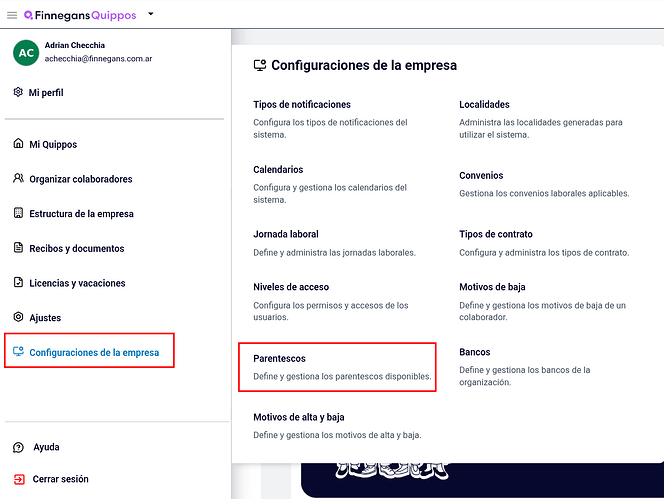This screenshot has width=664, height=499.
Task: Click the Mi perfil gear icon
Action: (x=18, y=92)
